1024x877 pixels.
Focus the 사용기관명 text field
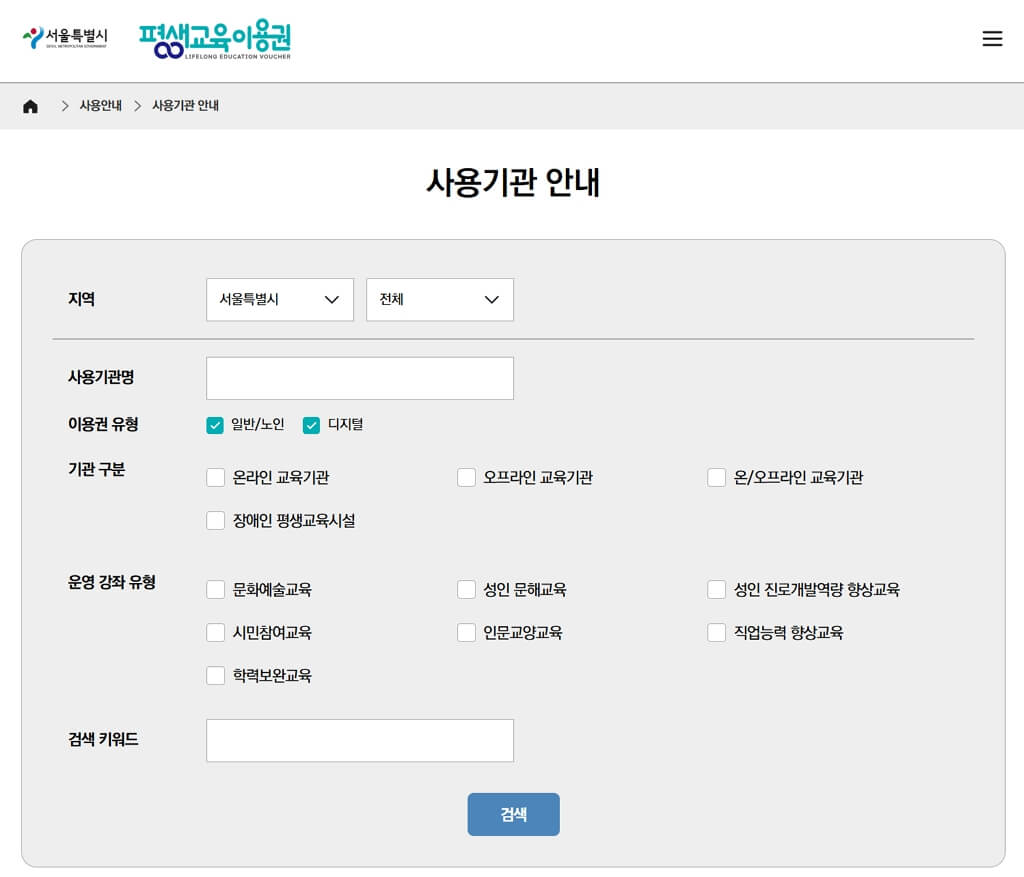point(360,378)
